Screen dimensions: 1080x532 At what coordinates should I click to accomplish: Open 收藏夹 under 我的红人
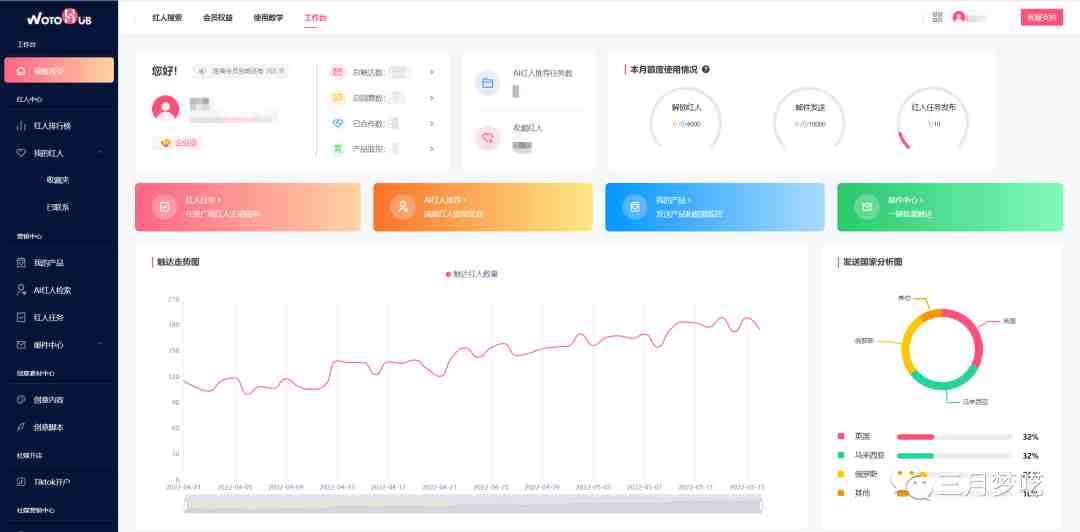(59, 180)
